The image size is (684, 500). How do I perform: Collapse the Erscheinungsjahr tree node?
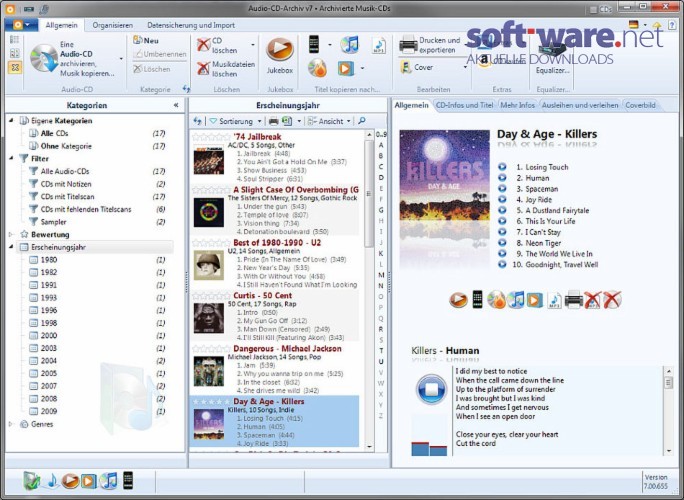coord(11,247)
